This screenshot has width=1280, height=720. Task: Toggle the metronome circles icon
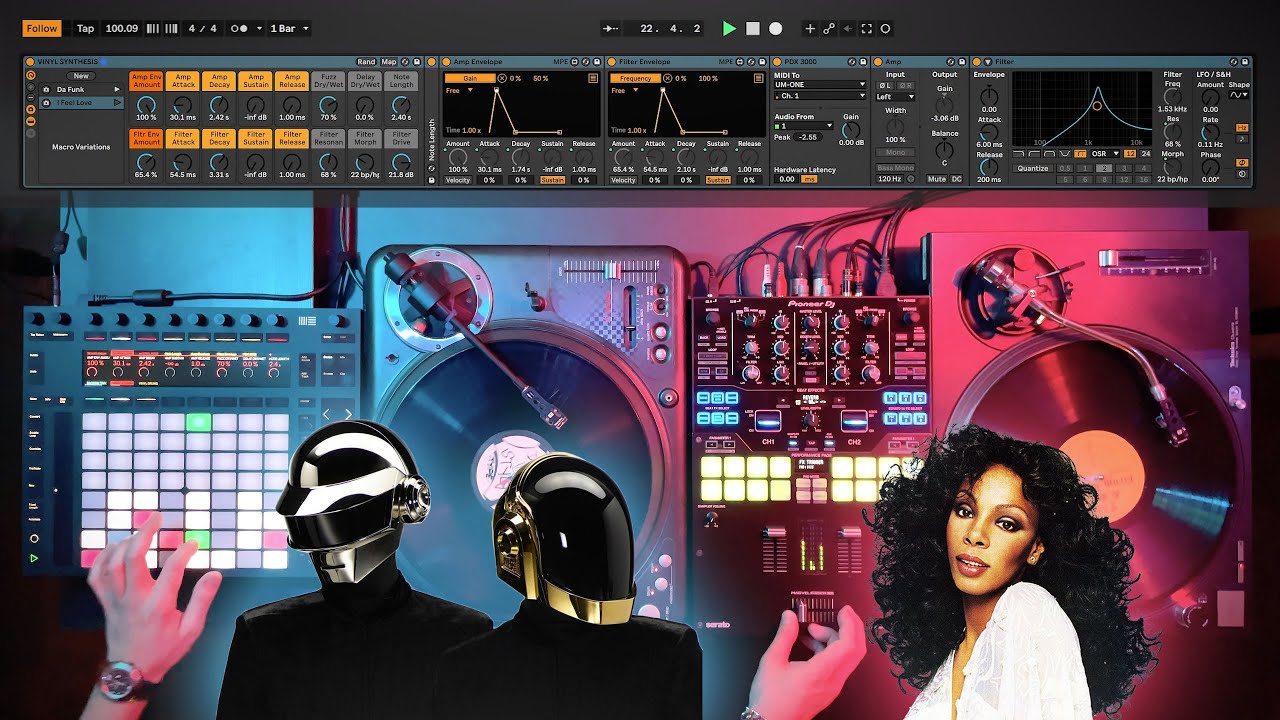click(240, 29)
